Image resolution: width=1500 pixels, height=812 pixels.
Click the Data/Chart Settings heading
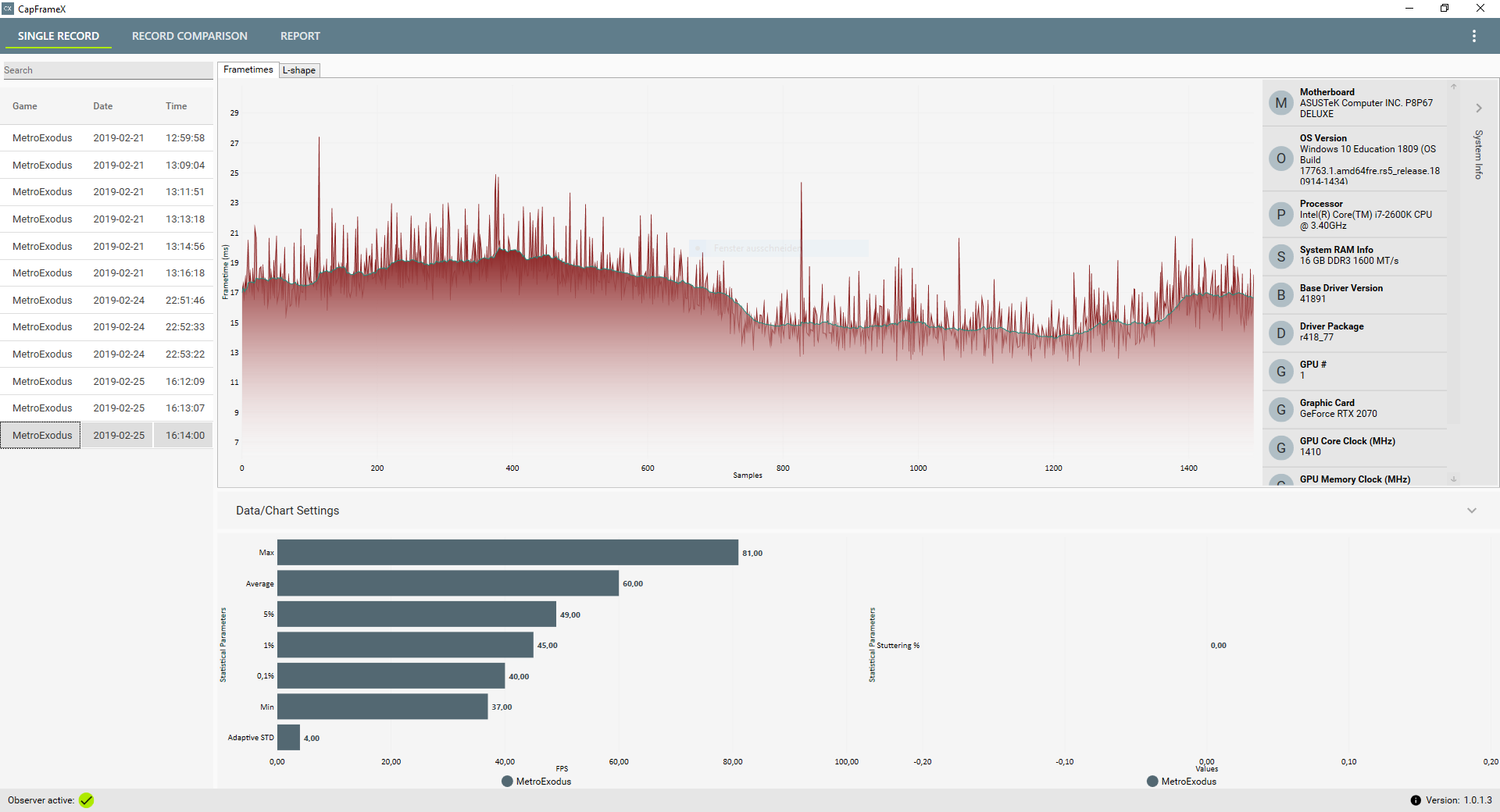click(x=287, y=511)
